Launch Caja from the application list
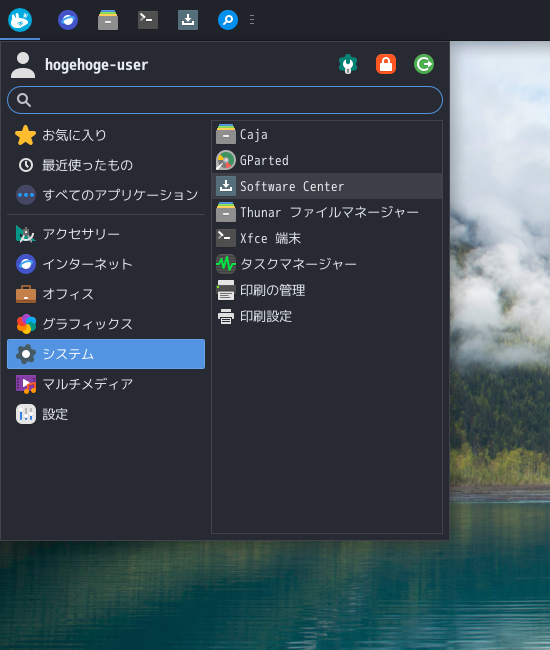Image resolution: width=550 pixels, height=650 pixels. 327,134
